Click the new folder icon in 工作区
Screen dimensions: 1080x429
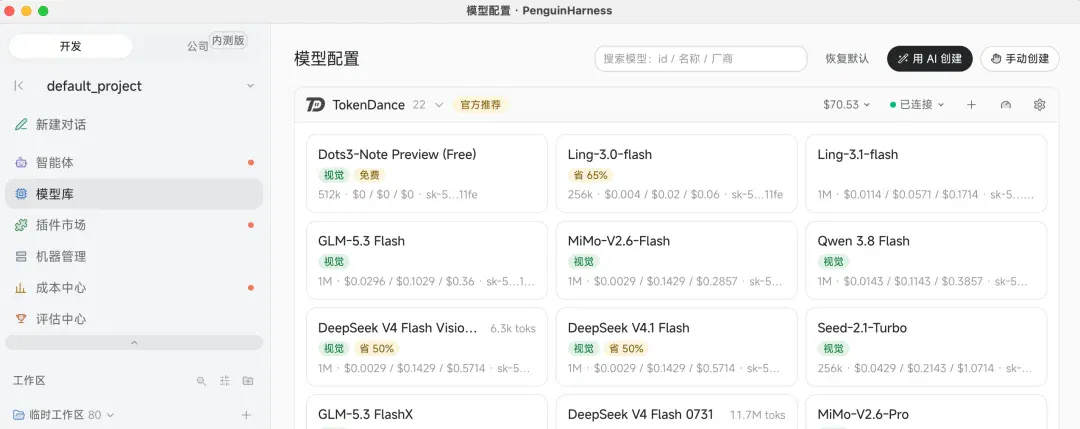pos(247,381)
